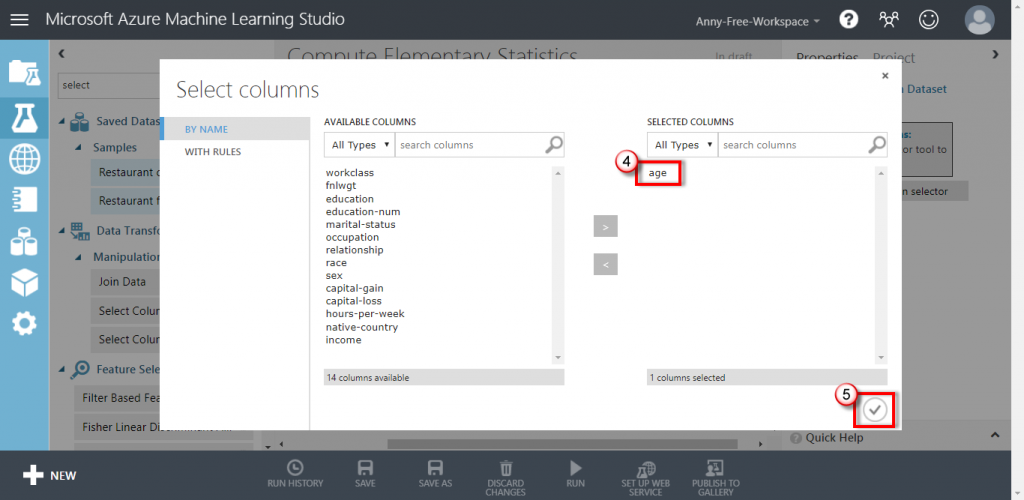Open the Experiments flask icon in sidebar
The width and height of the screenshot is (1024, 500).
click(x=24, y=117)
